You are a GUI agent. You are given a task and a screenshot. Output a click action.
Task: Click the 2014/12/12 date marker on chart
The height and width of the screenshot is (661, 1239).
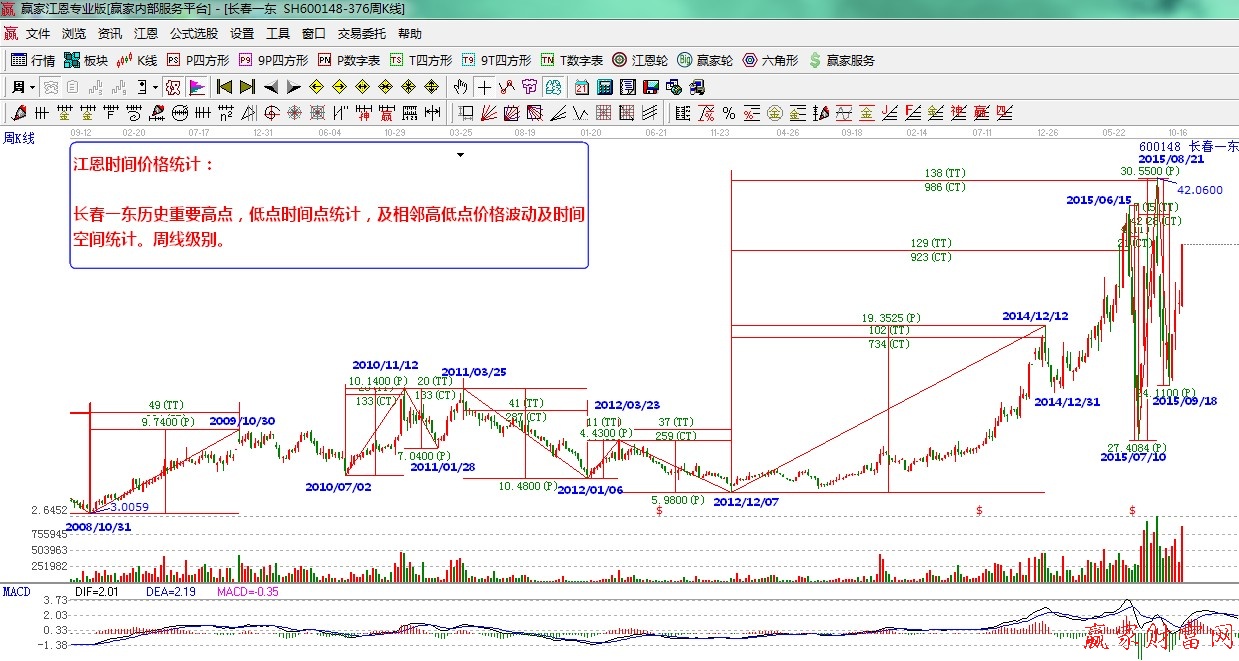[x=1035, y=316]
